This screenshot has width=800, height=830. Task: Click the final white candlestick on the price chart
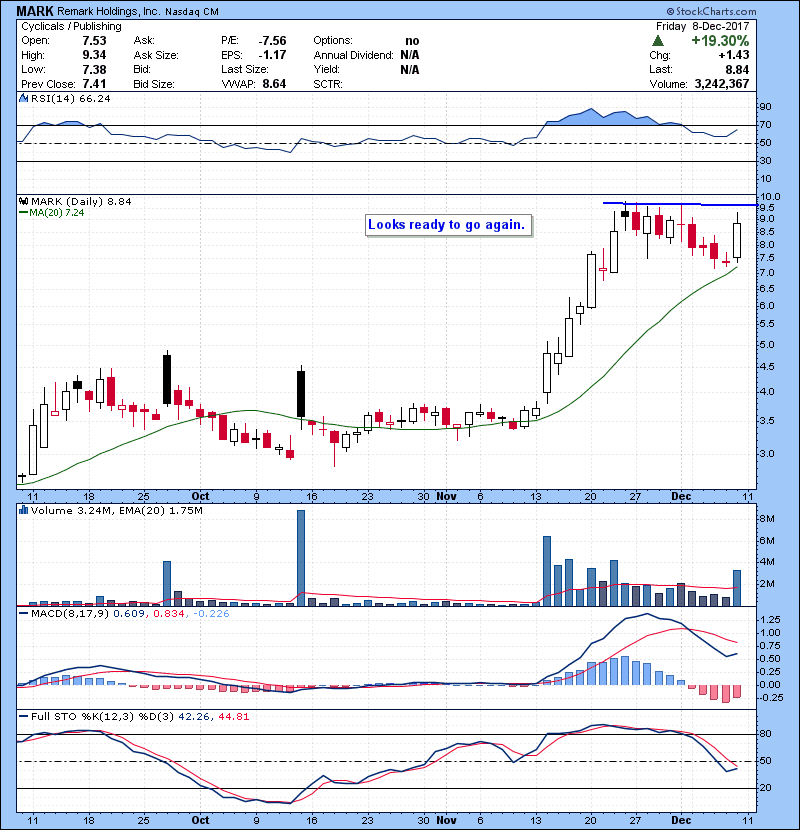point(736,240)
